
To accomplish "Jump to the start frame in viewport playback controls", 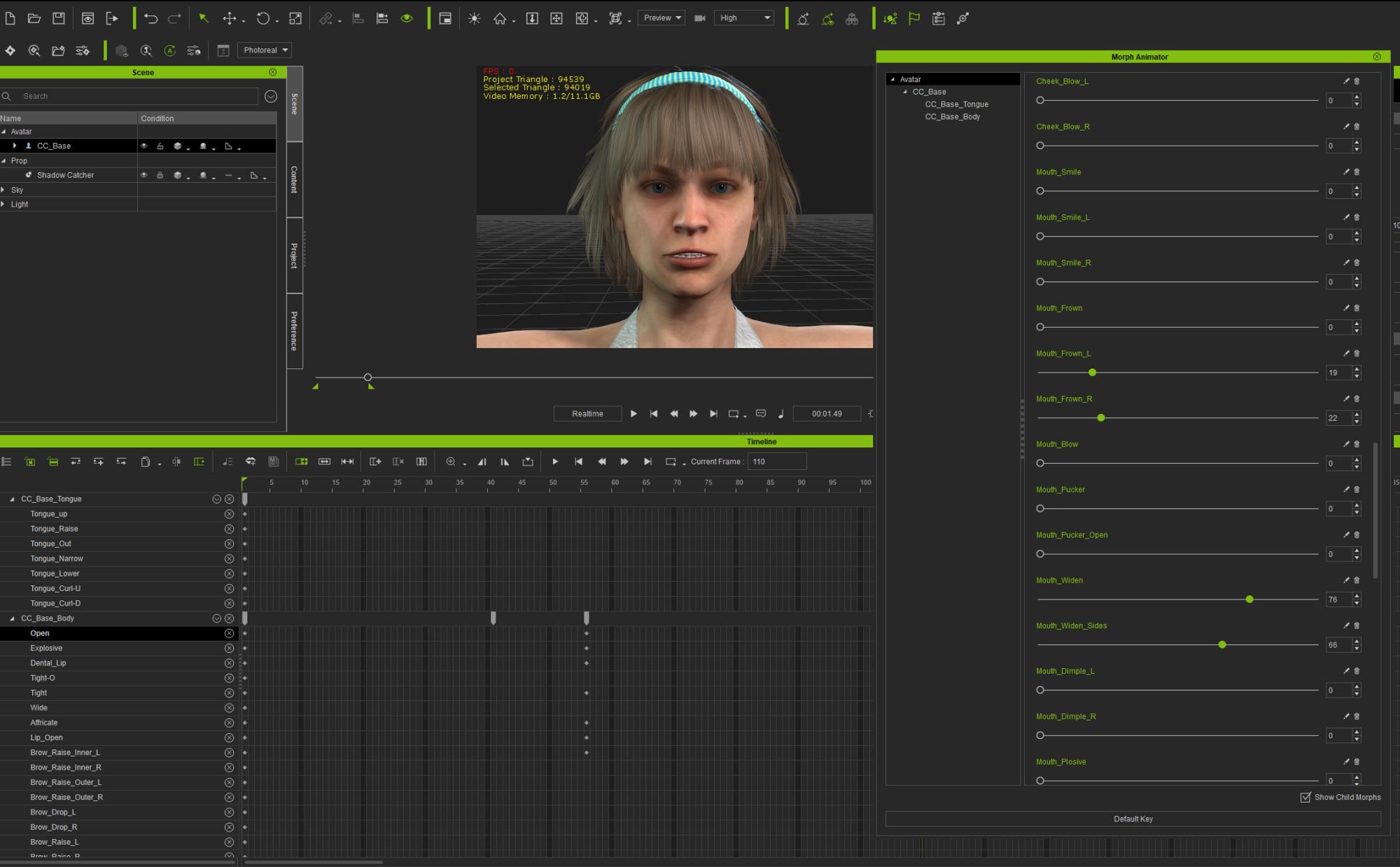I will click(x=654, y=413).
